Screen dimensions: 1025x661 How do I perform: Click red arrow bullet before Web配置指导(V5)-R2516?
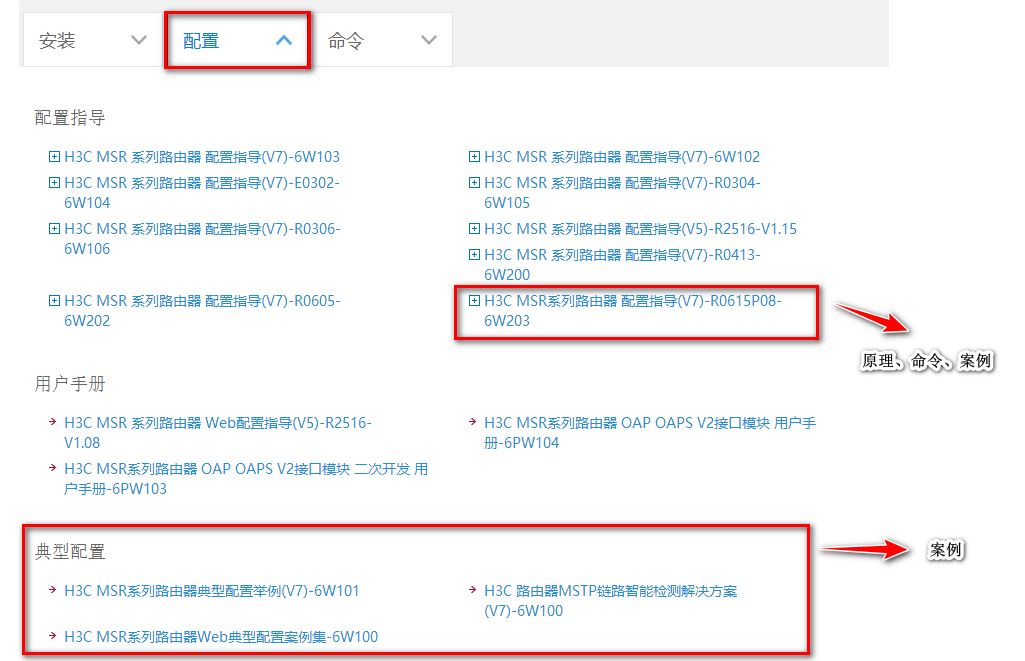52,422
